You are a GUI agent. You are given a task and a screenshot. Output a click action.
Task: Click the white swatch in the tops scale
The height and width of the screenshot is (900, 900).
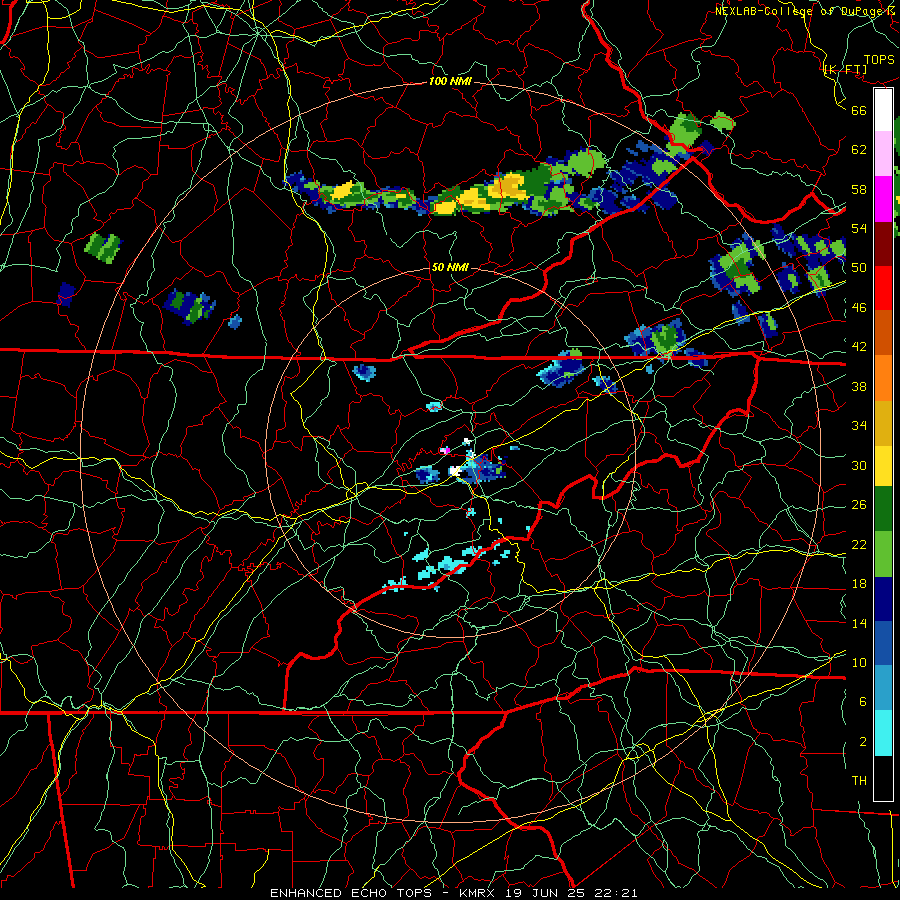(x=883, y=110)
